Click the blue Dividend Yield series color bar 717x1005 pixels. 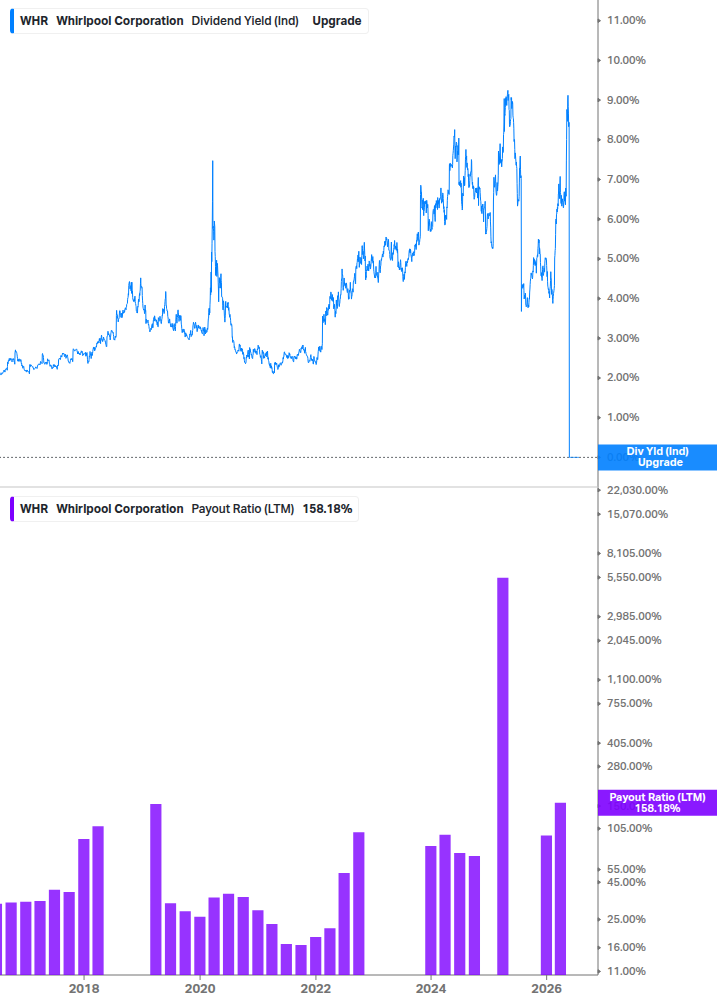12,21
